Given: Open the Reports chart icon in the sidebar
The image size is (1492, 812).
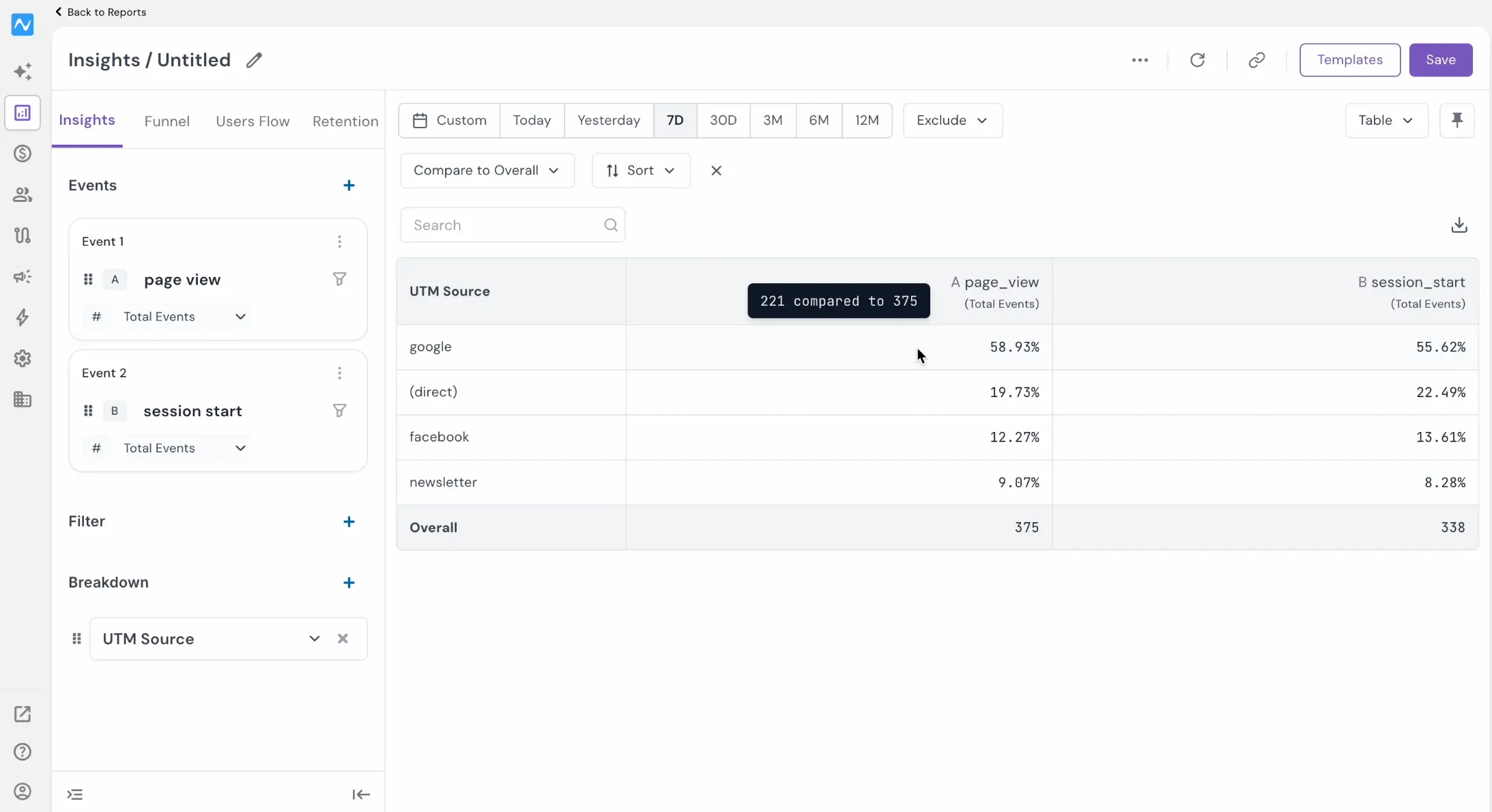Looking at the screenshot, I should [23, 113].
